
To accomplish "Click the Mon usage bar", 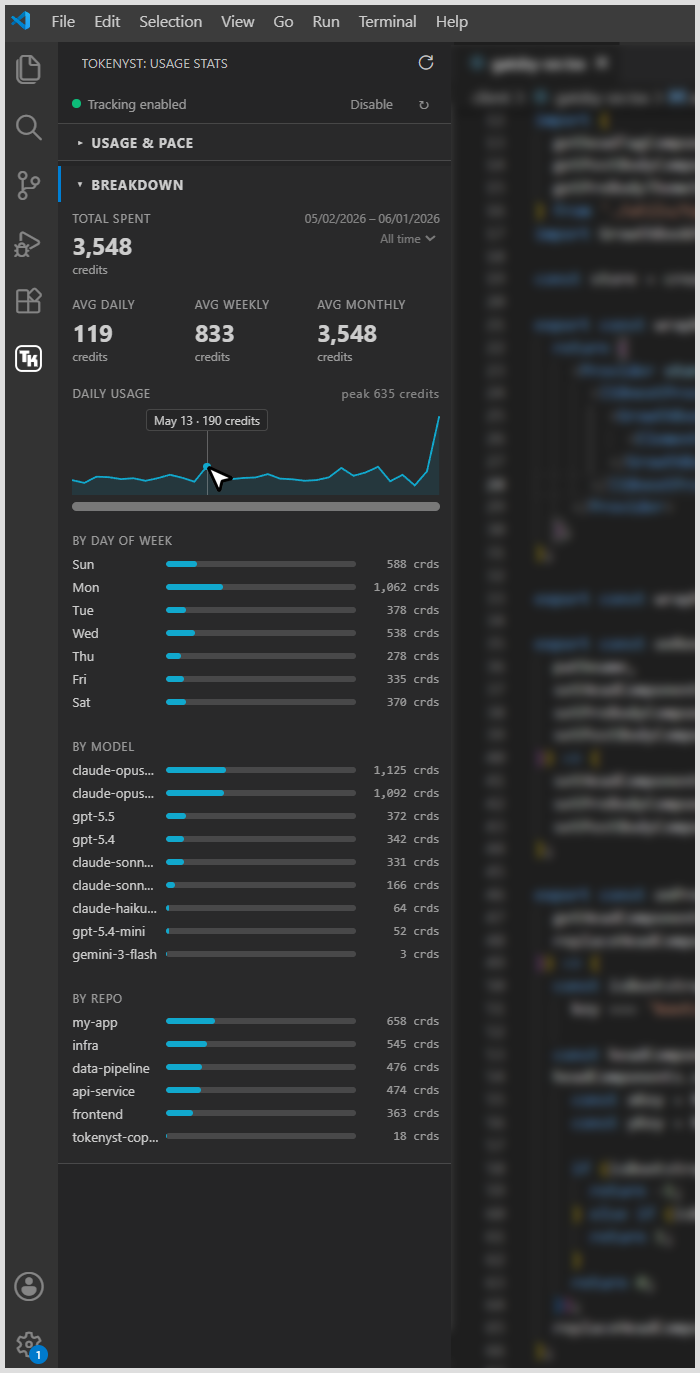I will 261,588.
